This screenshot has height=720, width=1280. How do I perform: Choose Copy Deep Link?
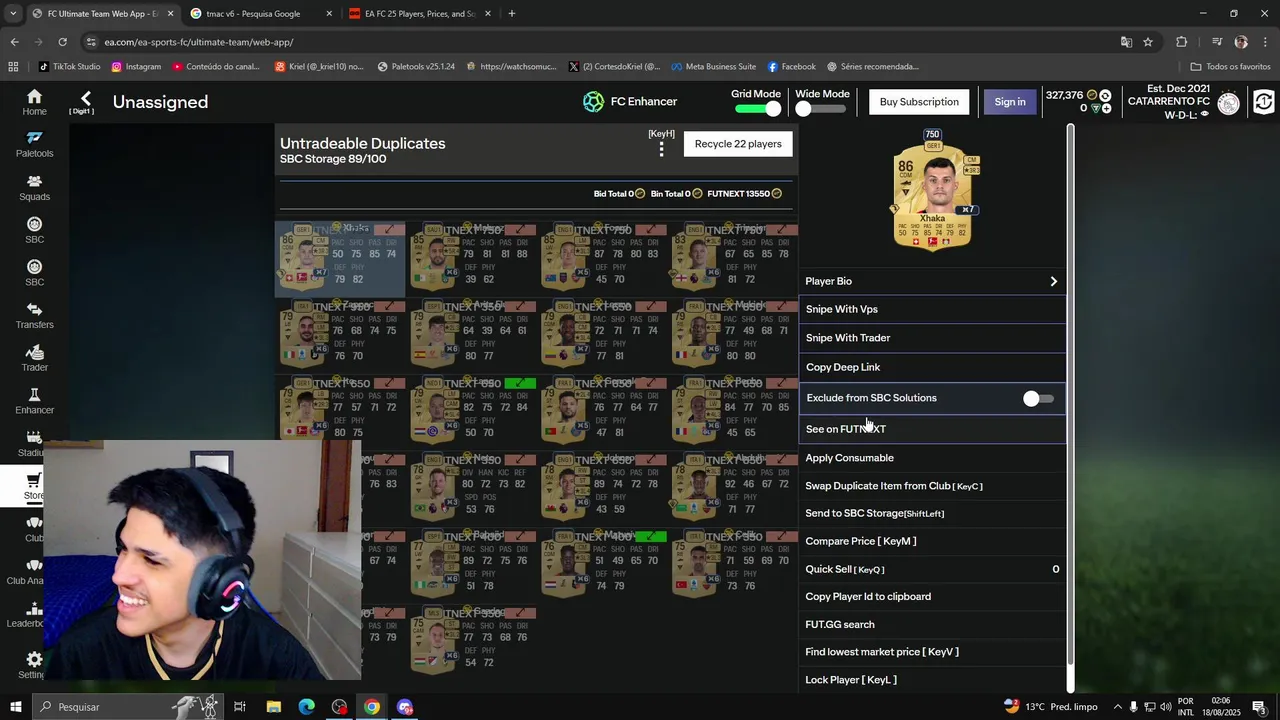tap(932, 367)
